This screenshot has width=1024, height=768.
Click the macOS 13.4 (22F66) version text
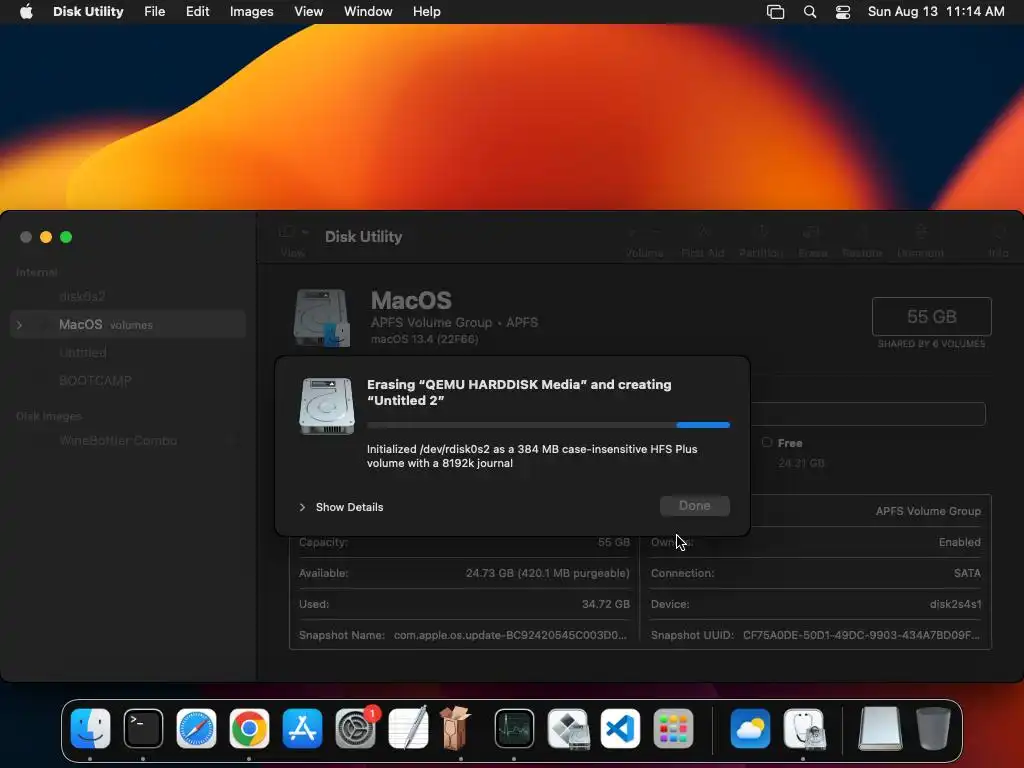click(424, 339)
